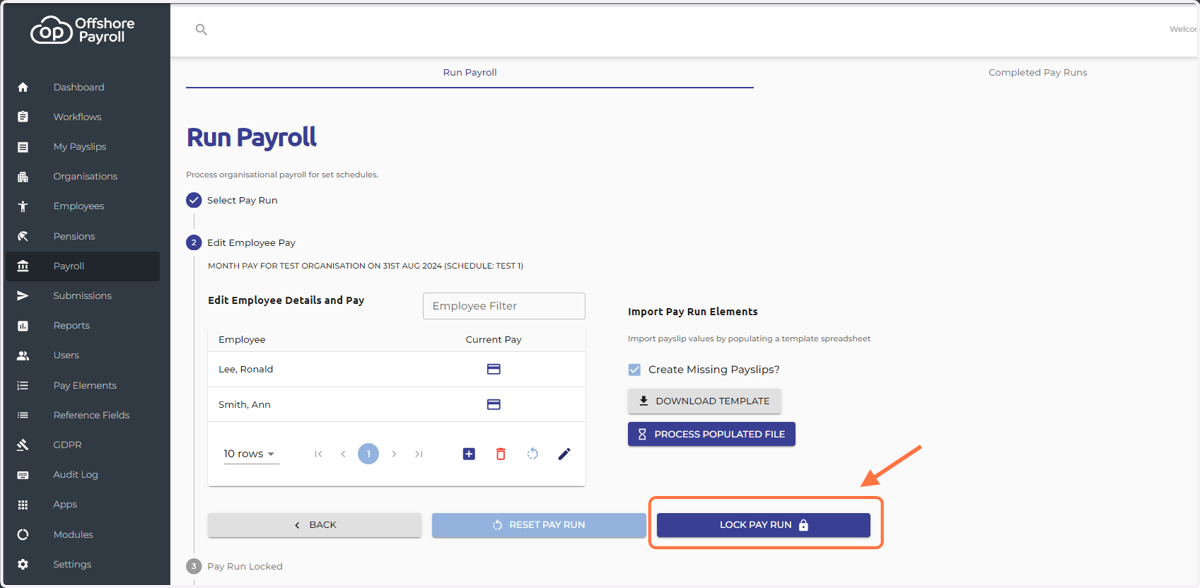Click the Apps grid icon

pyautogui.click(x=23, y=505)
